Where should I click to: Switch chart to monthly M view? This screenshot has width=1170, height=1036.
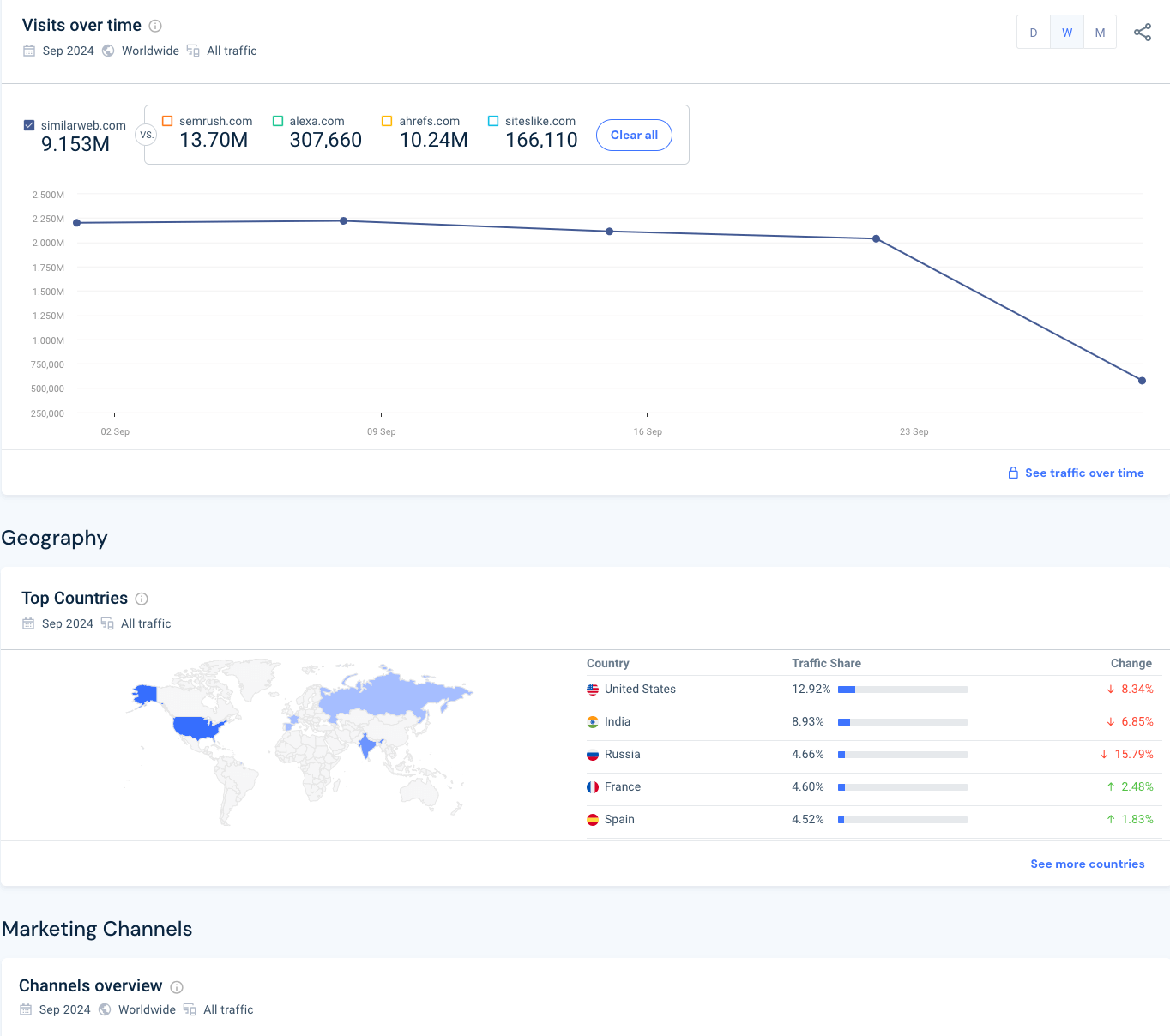[x=1100, y=33]
